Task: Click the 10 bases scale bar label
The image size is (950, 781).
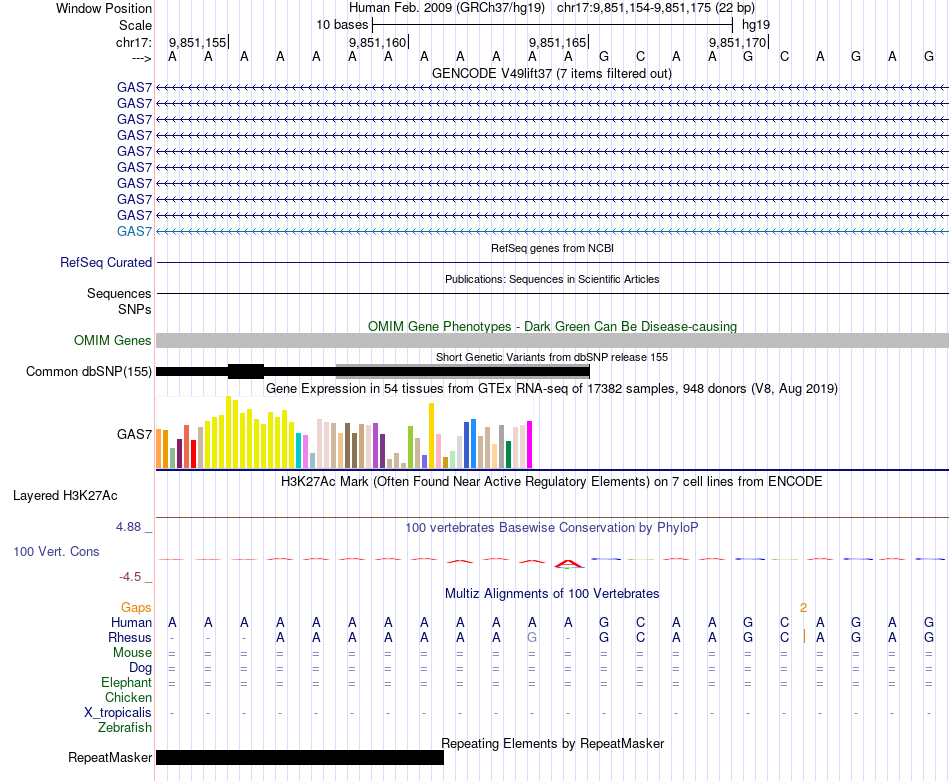Action: (x=342, y=25)
